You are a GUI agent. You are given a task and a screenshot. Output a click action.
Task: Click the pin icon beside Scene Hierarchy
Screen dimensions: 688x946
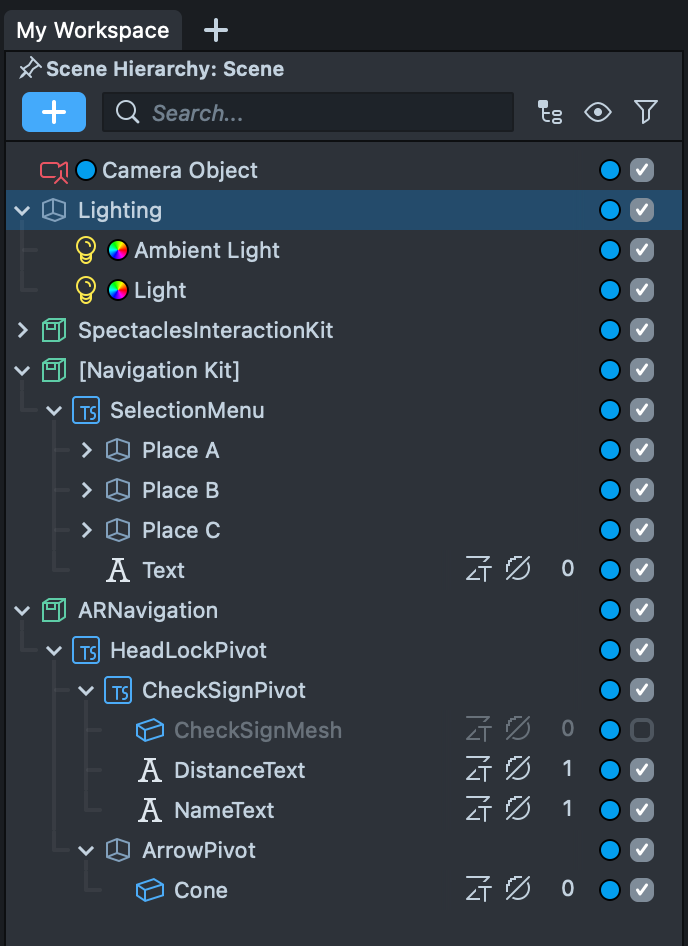pos(31,69)
